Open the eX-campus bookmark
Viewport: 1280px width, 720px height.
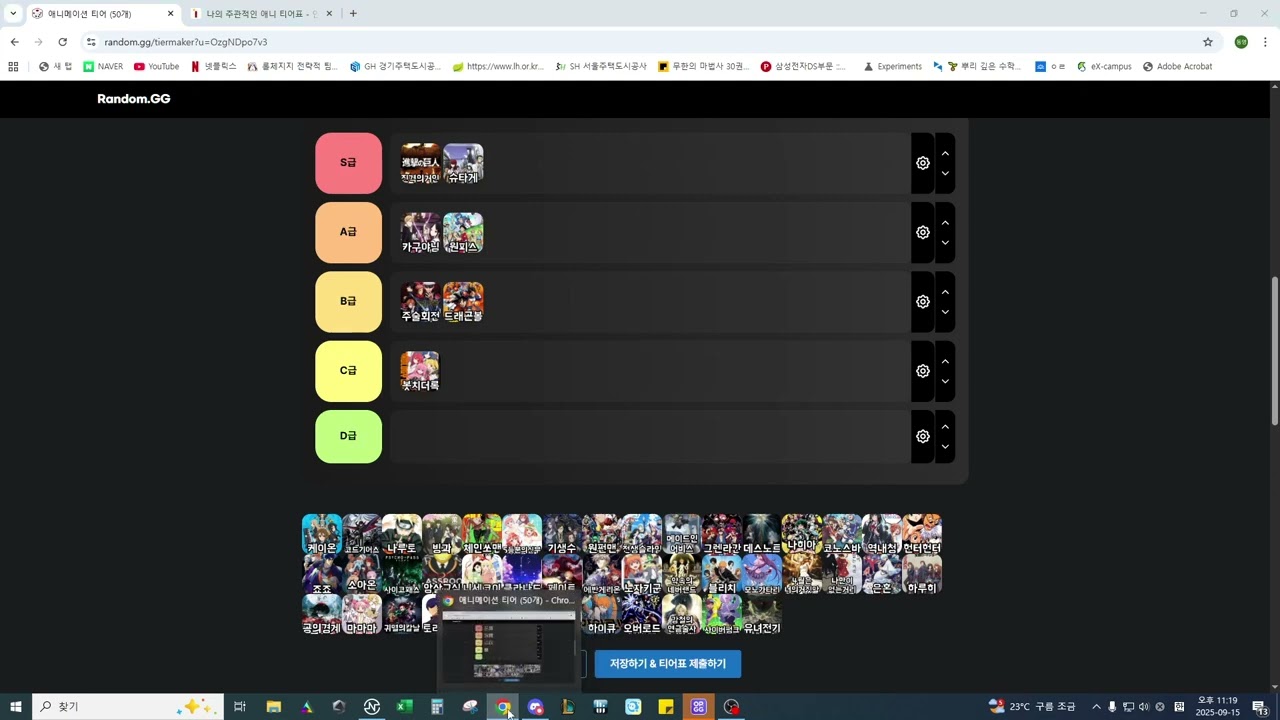click(1103, 67)
